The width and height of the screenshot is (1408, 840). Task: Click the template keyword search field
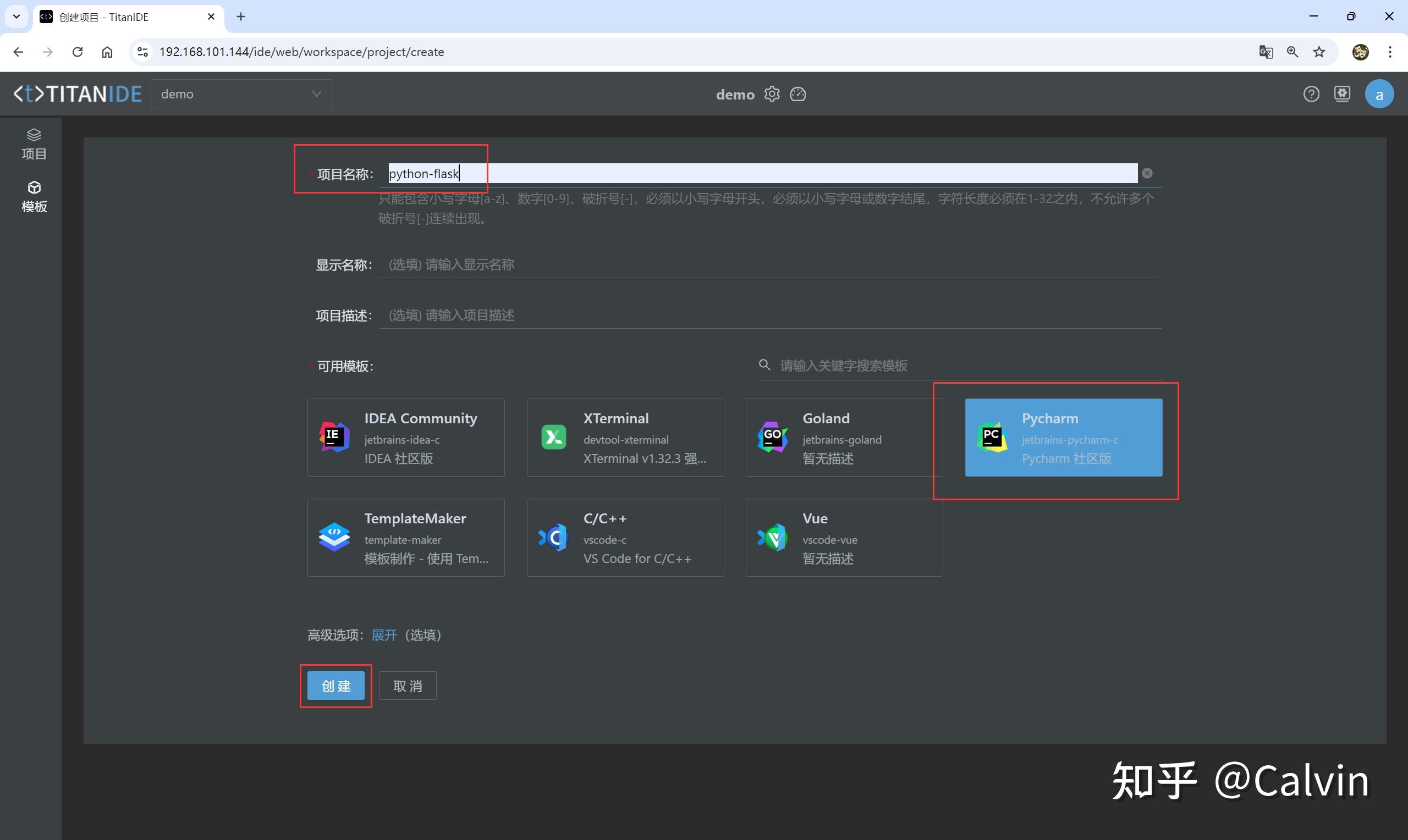click(x=968, y=366)
